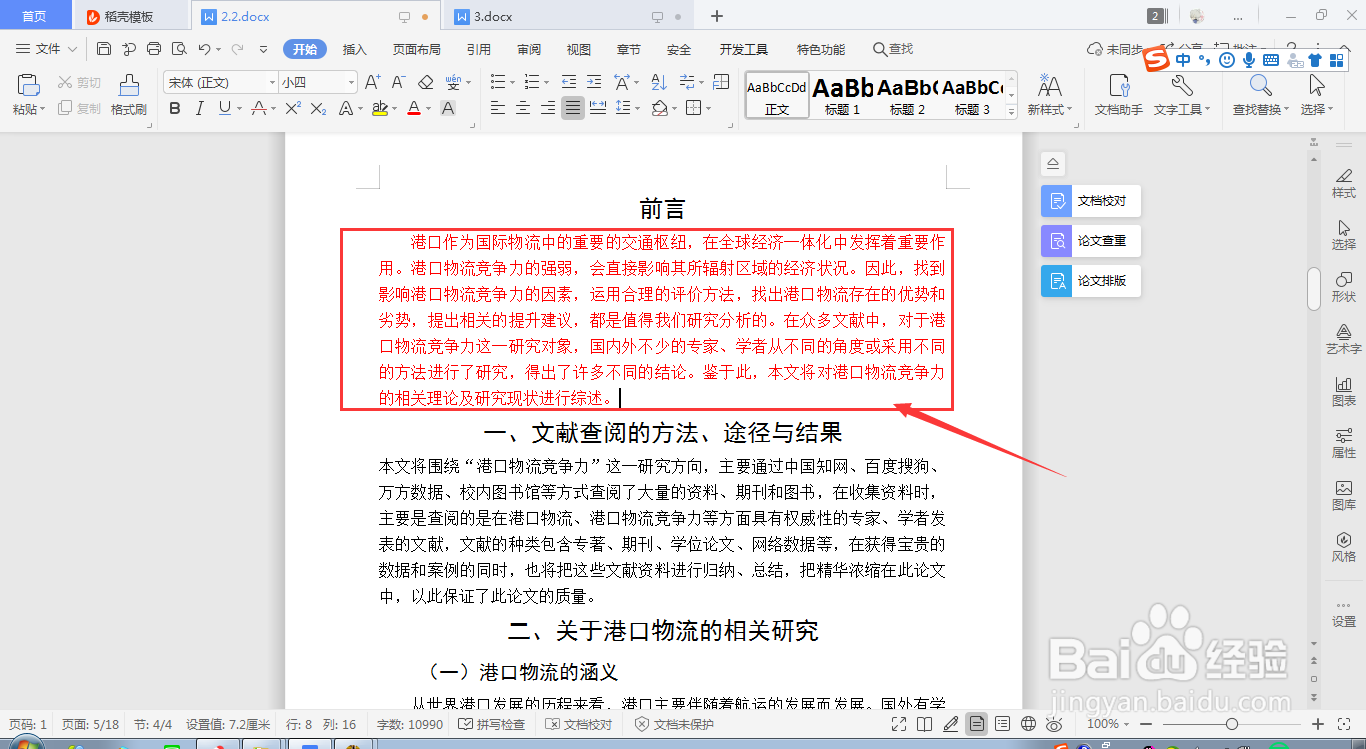
Task: Switch to the 审阅 ribbon tab
Action: click(529, 49)
